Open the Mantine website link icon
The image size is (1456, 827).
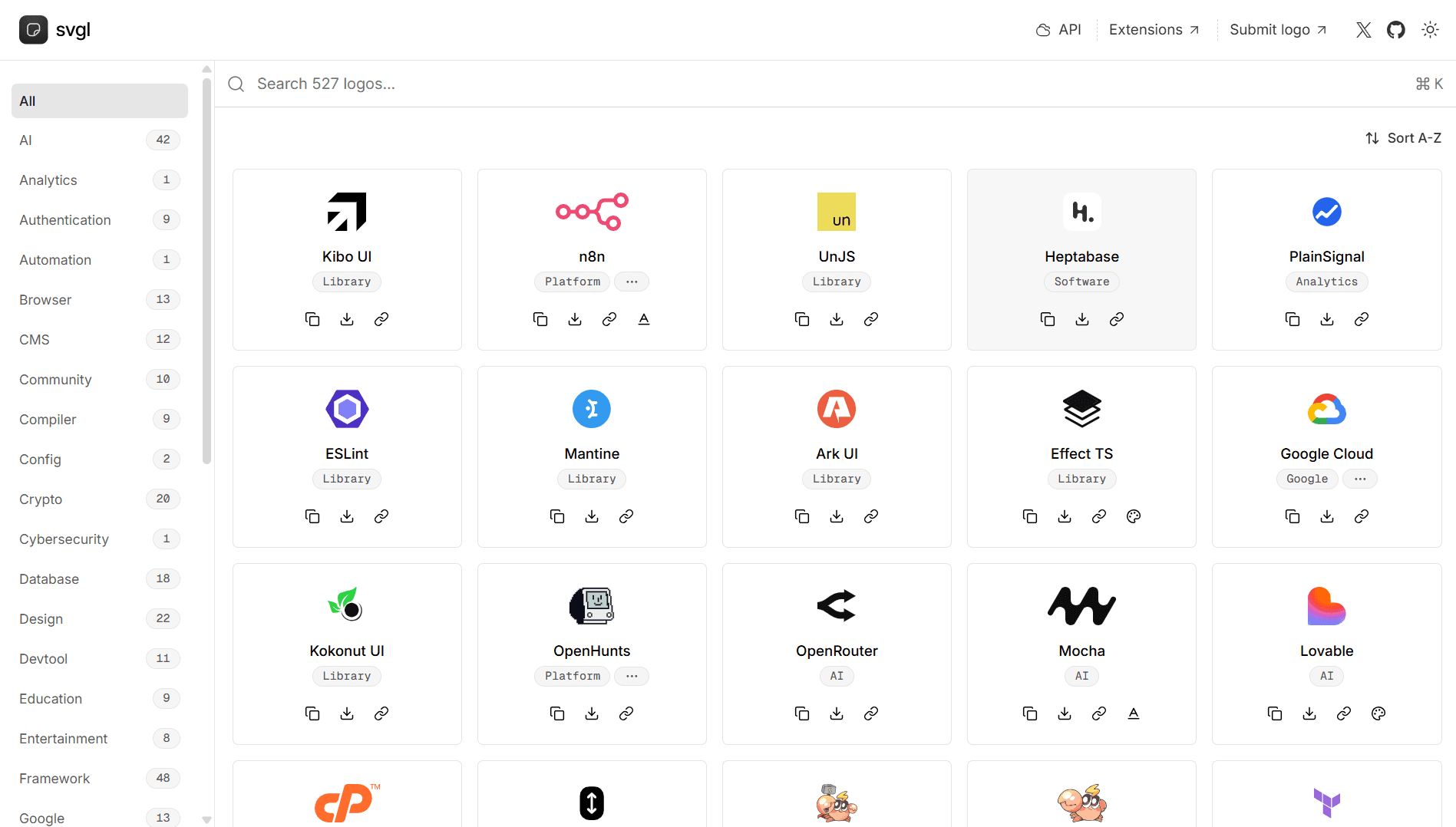(x=626, y=516)
